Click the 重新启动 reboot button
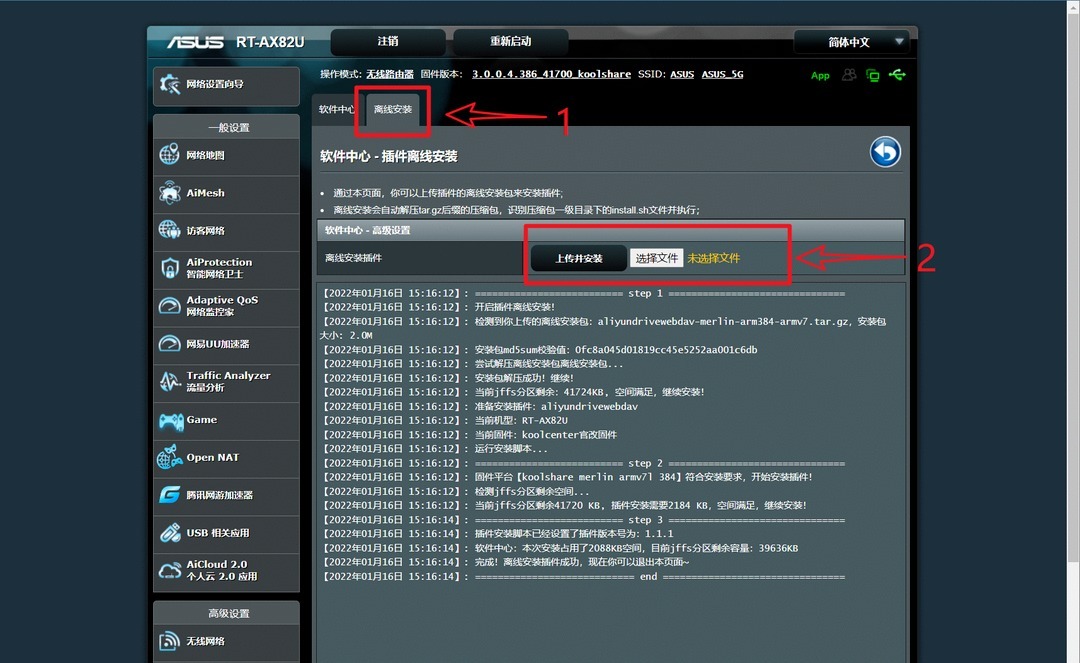 pyautogui.click(x=510, y=42)
